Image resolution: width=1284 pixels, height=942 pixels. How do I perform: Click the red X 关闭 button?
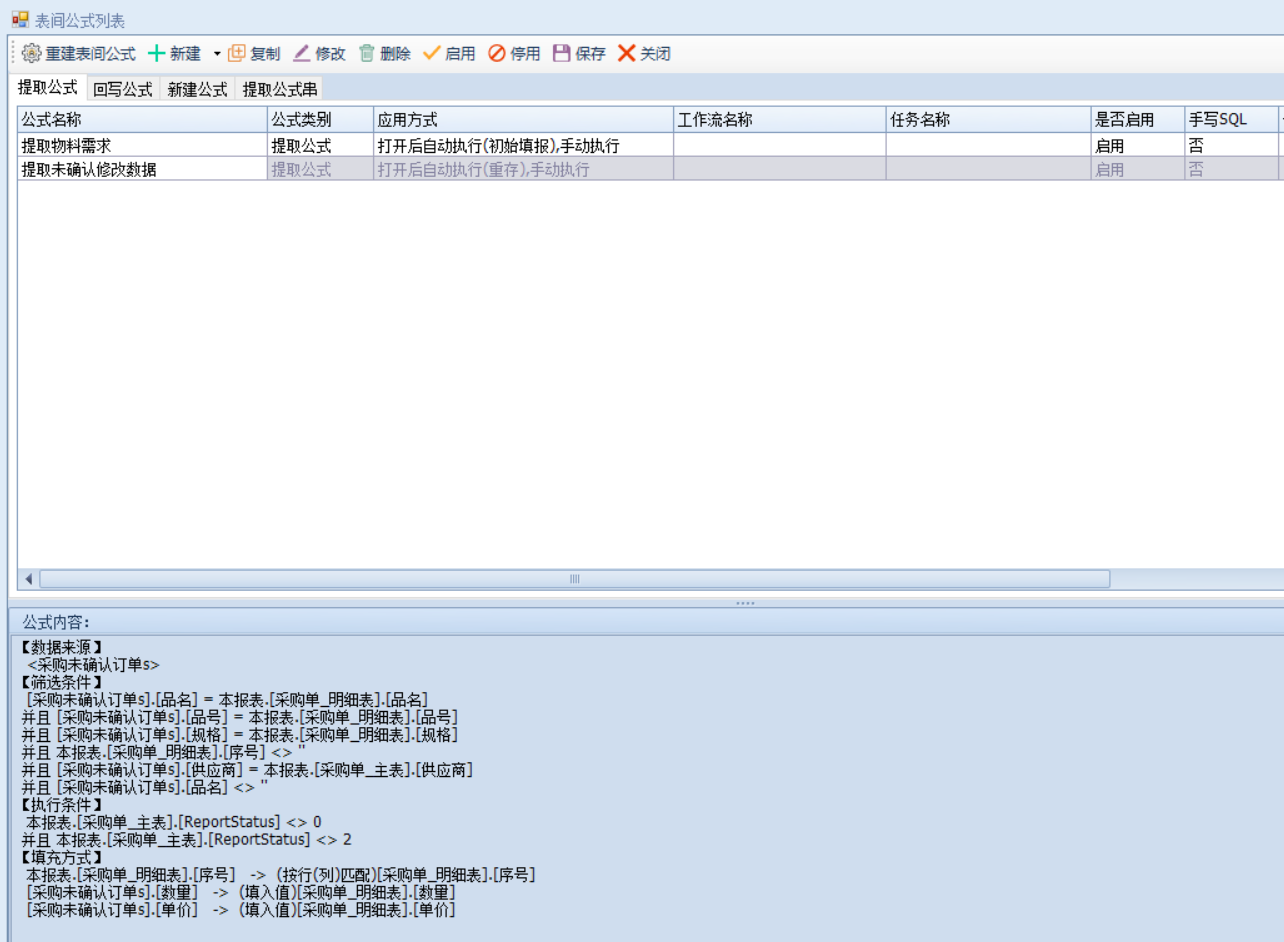coord(627,54)
